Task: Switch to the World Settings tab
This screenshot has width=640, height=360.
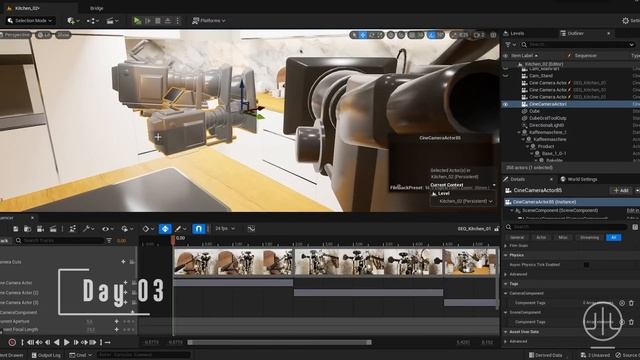Action: [579, 179]
